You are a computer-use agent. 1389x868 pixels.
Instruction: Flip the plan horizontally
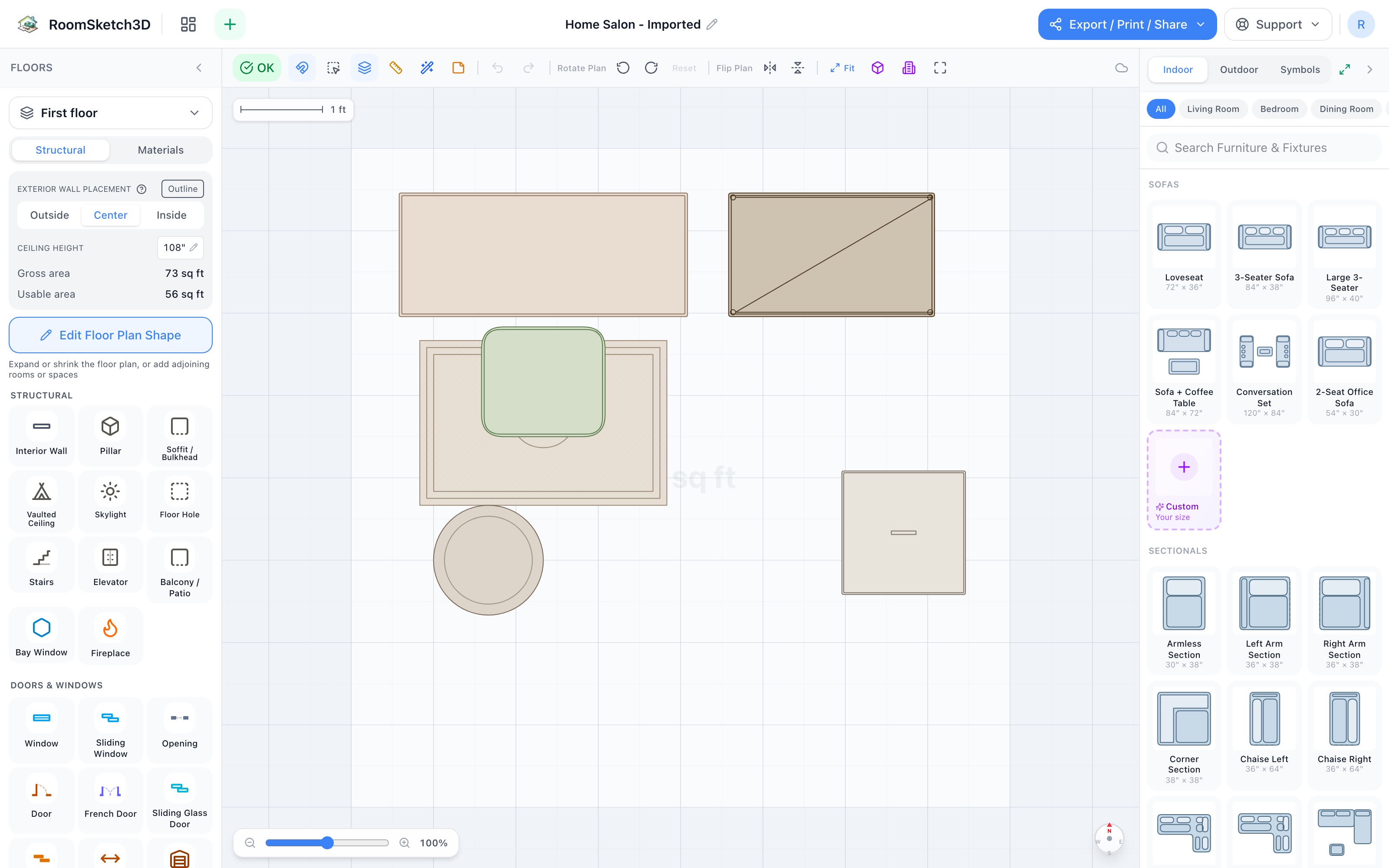tap(770, 68)
